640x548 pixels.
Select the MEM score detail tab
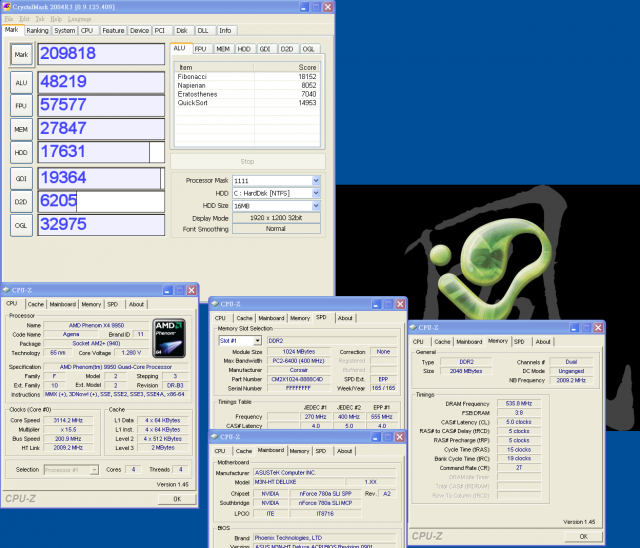223,49
